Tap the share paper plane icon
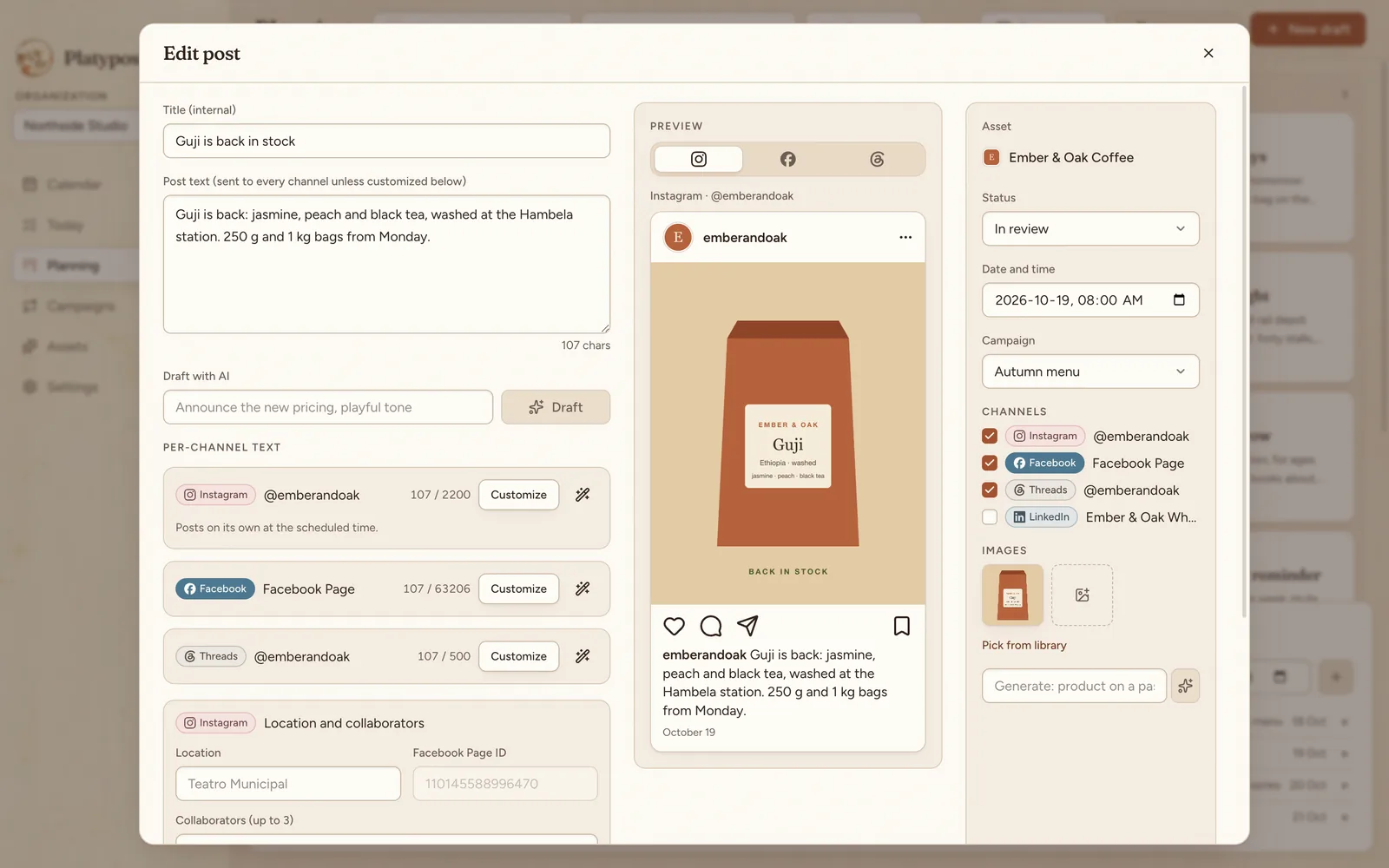 [x=747, y=626]
